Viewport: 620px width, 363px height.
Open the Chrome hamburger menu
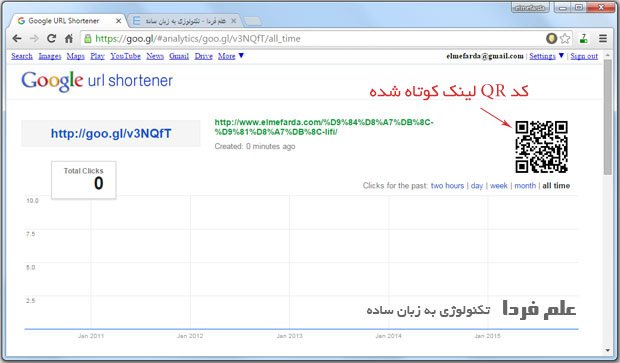pos(603,38)
